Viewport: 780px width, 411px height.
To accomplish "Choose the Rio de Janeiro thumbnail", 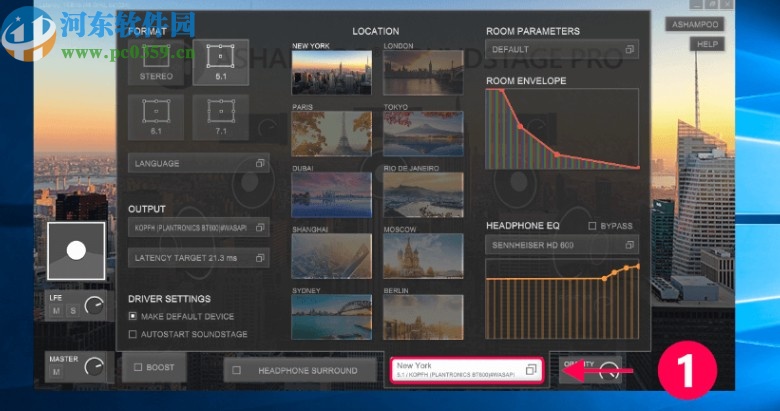I will tap(423, 195).
